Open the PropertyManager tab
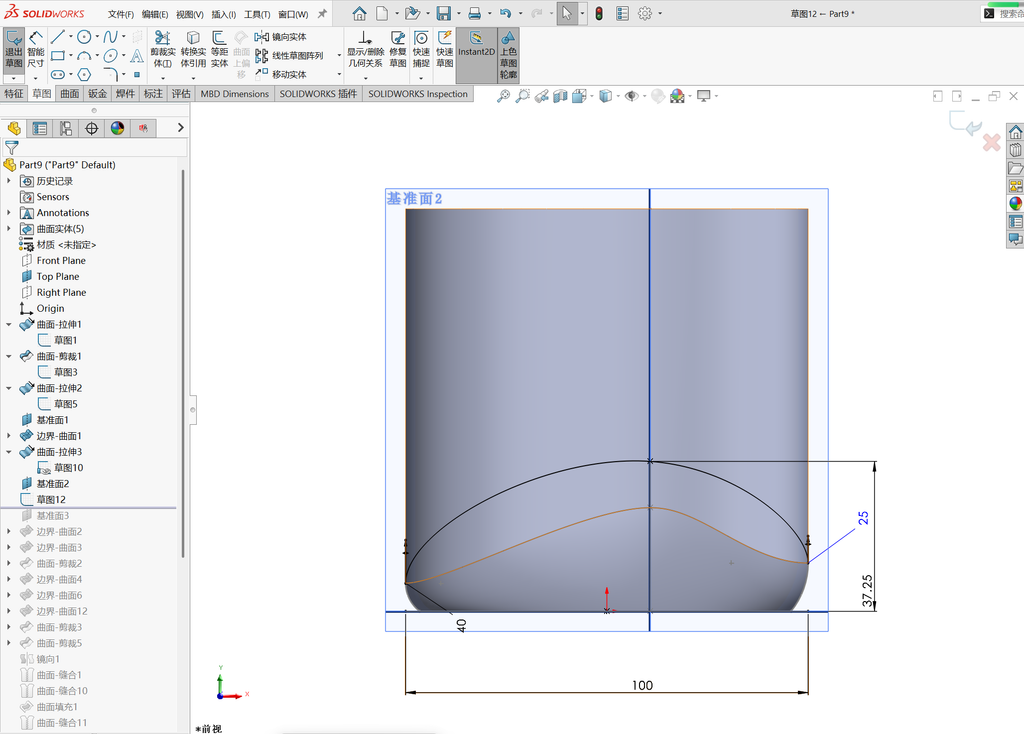This screenshot has height=734, width=1024. (39, 128)
